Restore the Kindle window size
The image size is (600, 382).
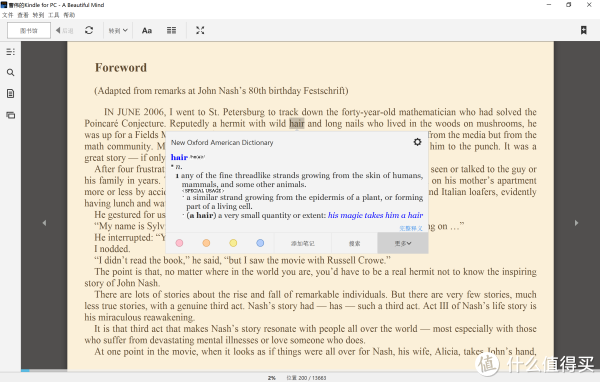coord(569,5)
